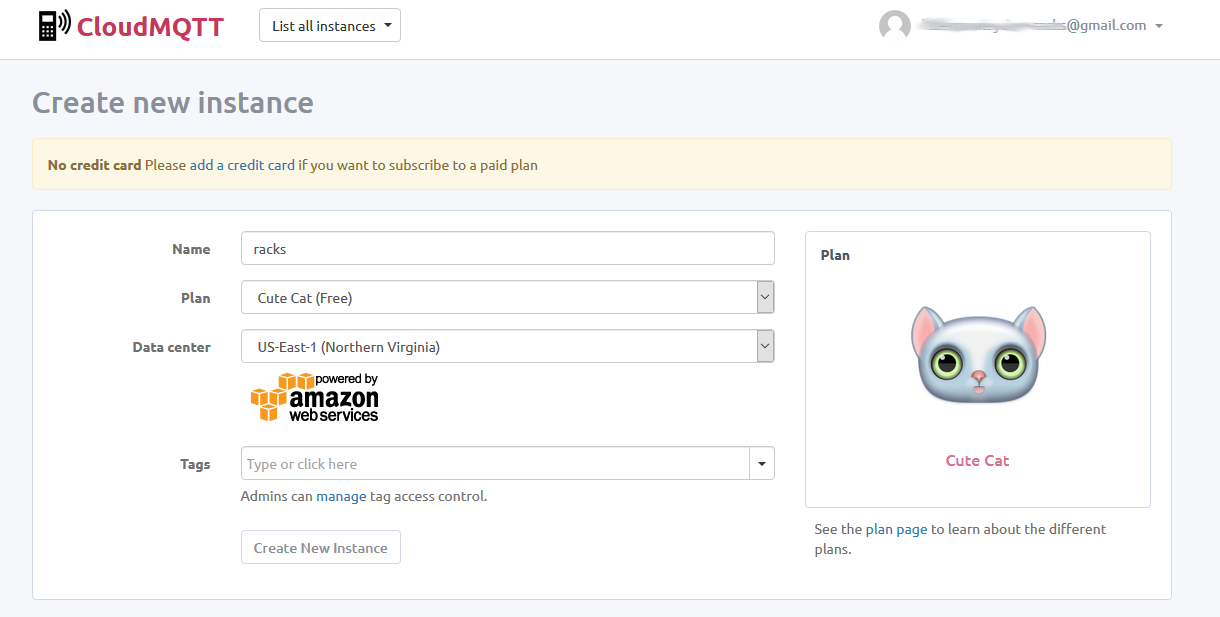Open the account email menu caret
The height and width of the screenshot is (617, 1220).
pyautogui.click(x=1159, y=26)
